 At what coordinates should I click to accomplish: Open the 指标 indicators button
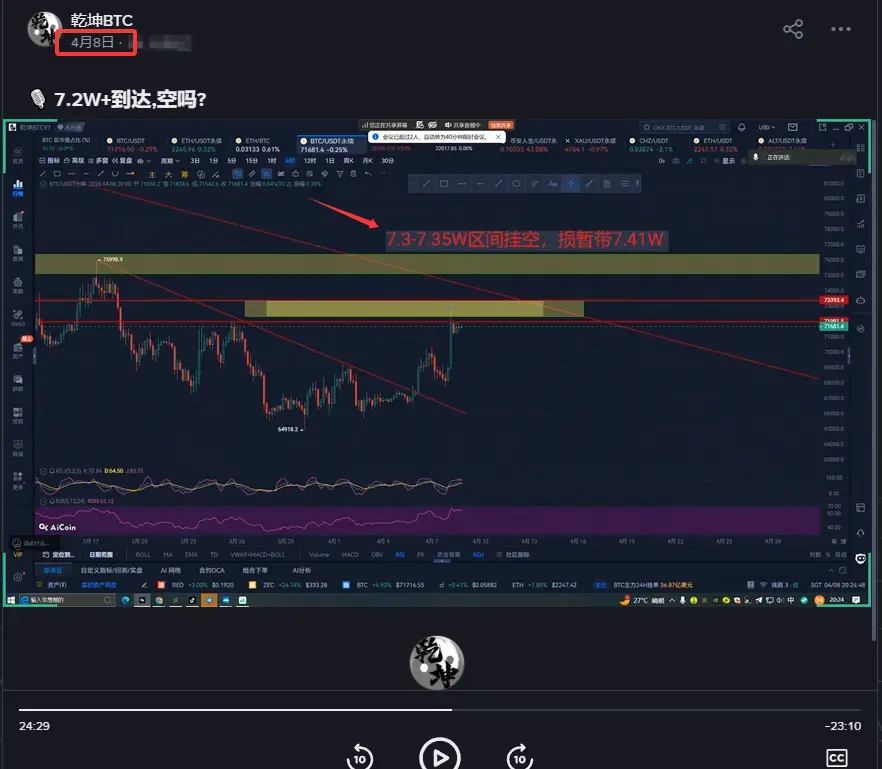pos(50,161)
